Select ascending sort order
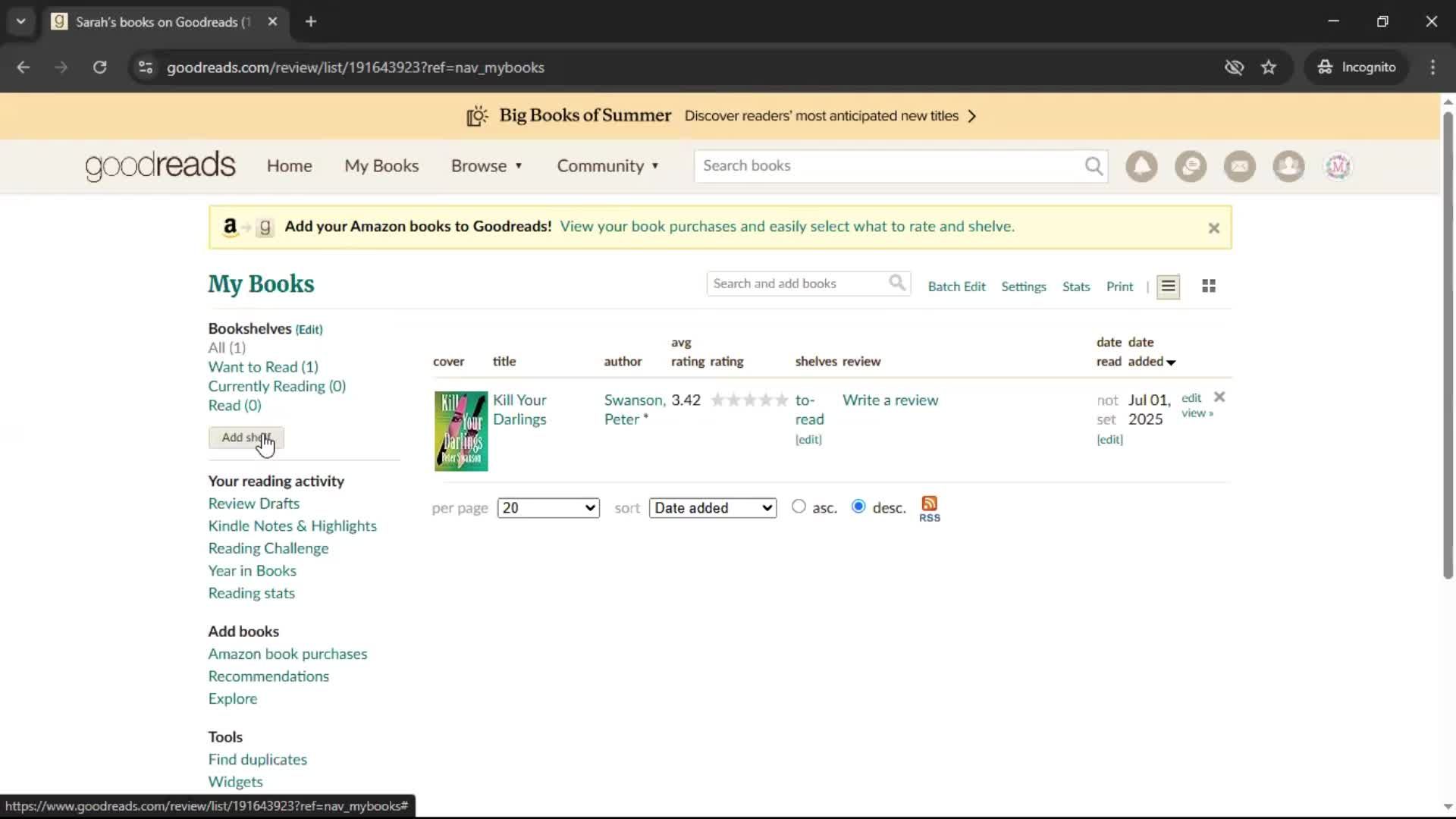The width and height of the screenshot is (1456, 819). (799, 507)
